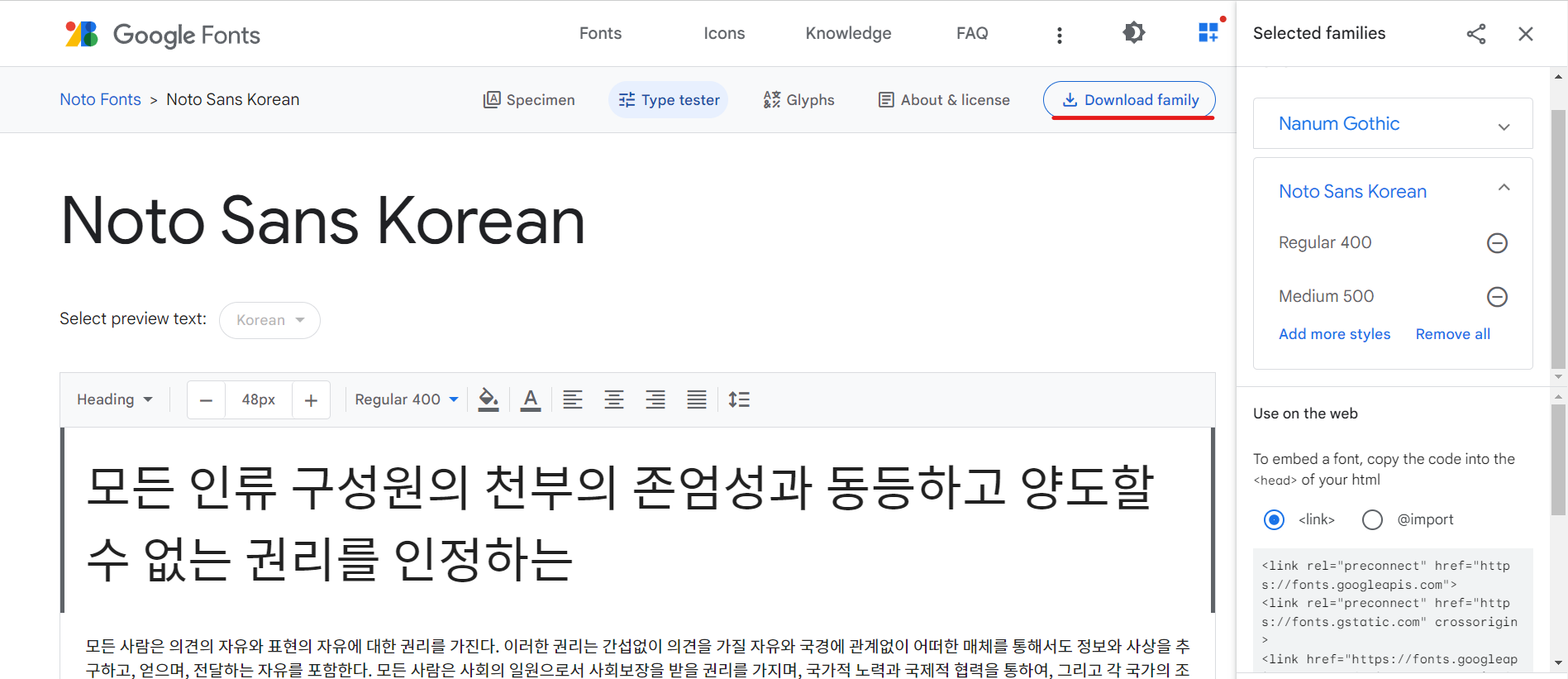Go to the Fonts menu
The image size is (1568, 679).
600,33
